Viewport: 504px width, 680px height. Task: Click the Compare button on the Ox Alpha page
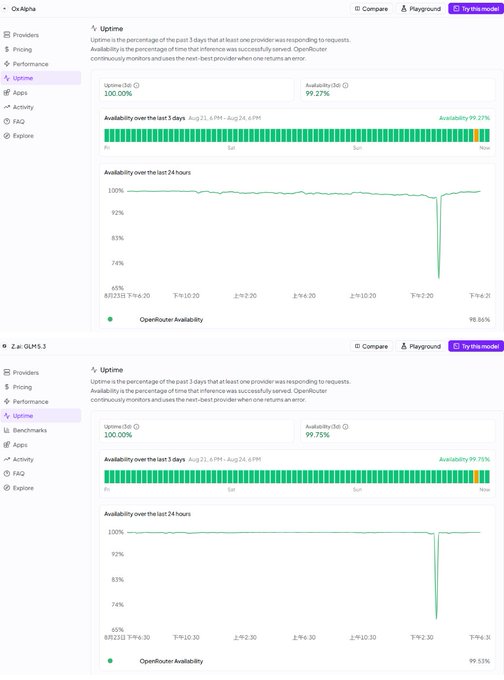(371, 9)
